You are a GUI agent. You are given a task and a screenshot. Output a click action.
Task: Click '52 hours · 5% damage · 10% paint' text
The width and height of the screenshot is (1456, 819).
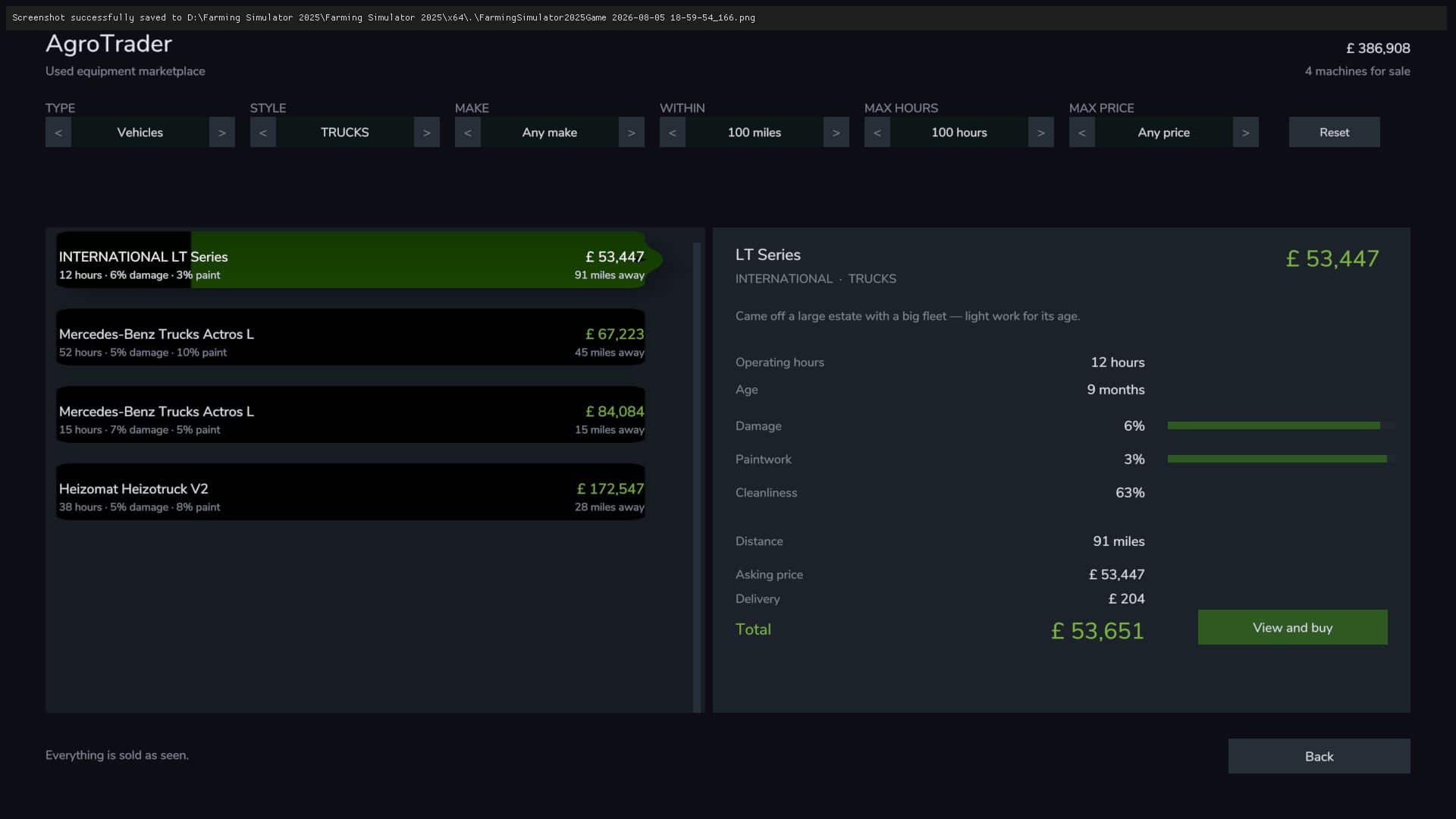143,353
